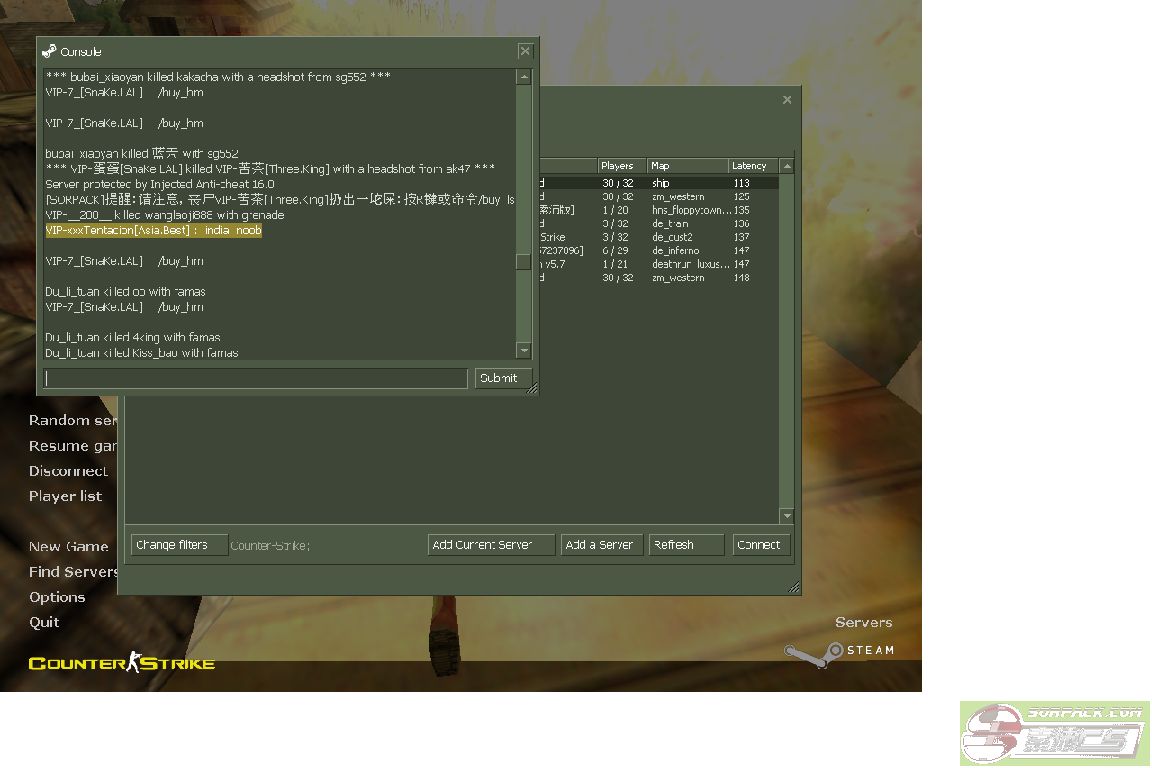Choose New Game from main menu

68,546
